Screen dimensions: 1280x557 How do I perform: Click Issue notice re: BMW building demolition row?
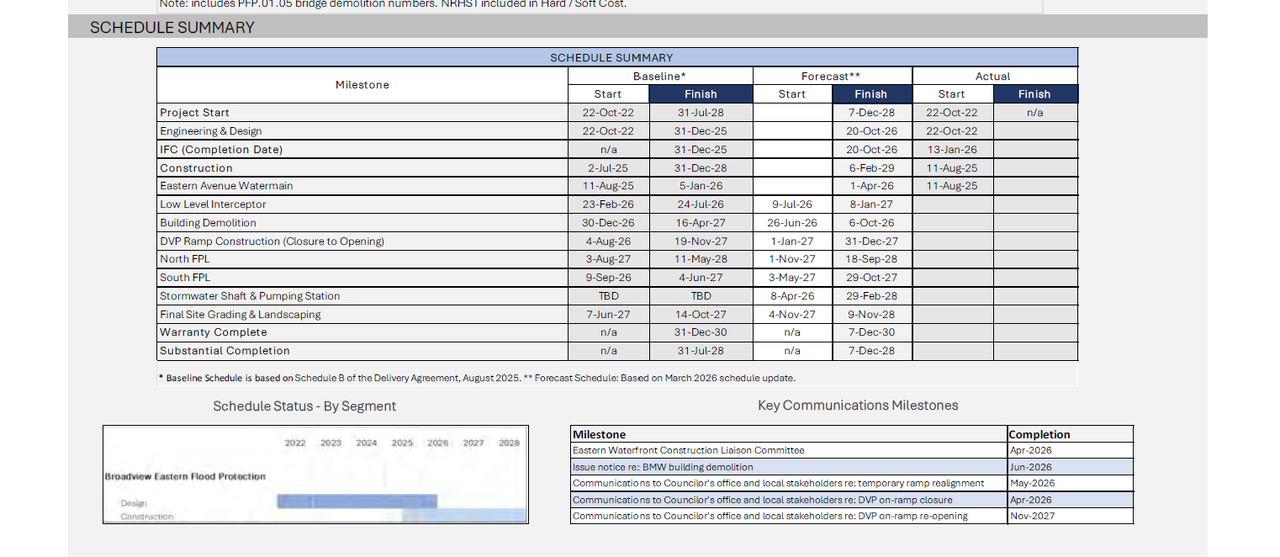(x=789, y=467)
